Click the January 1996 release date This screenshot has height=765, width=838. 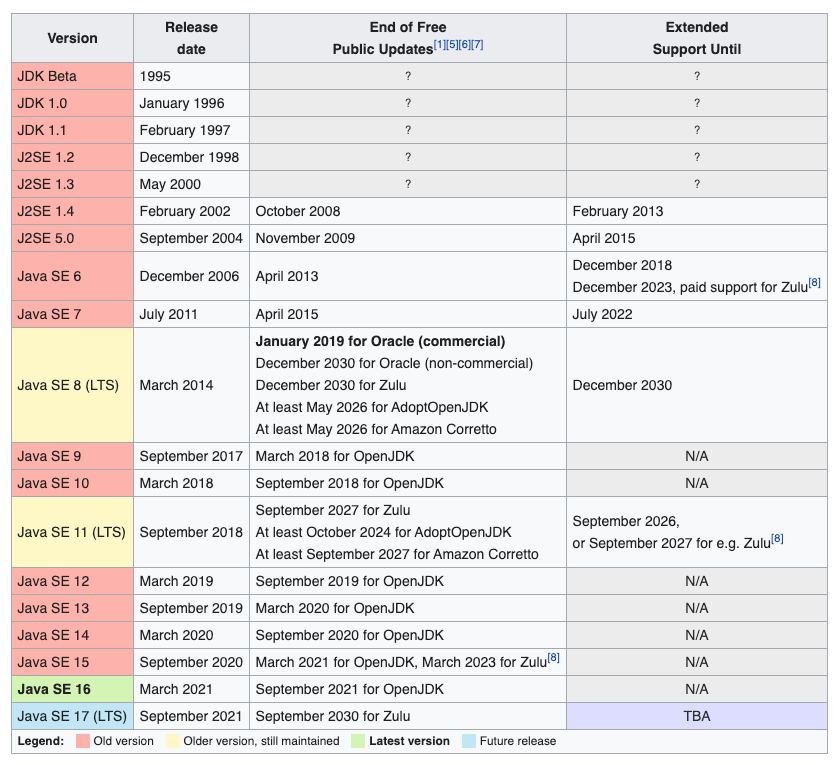(182, 103)
